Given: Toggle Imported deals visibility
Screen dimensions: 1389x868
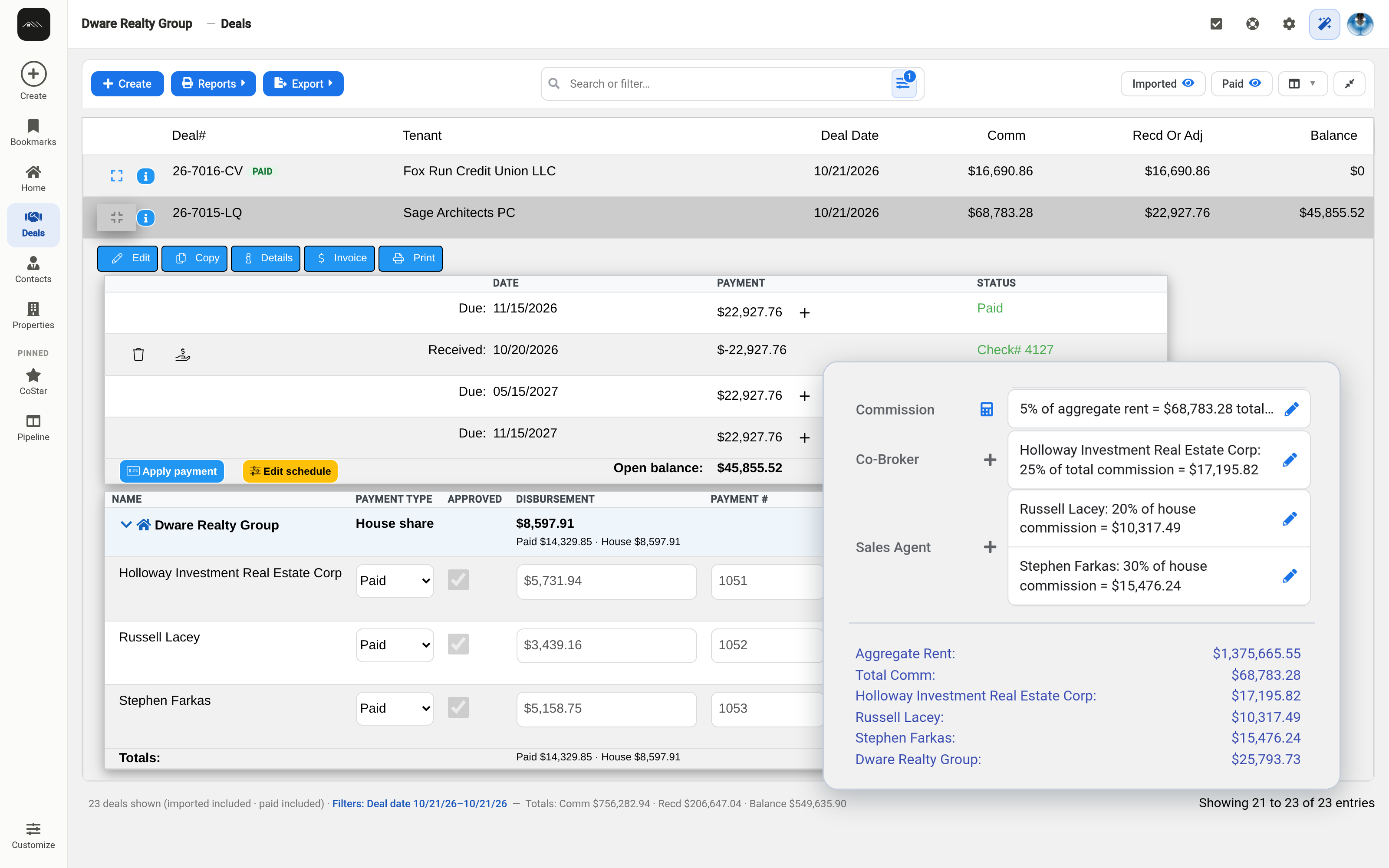Looking at the screenshot, I should tap(1163, 84).
